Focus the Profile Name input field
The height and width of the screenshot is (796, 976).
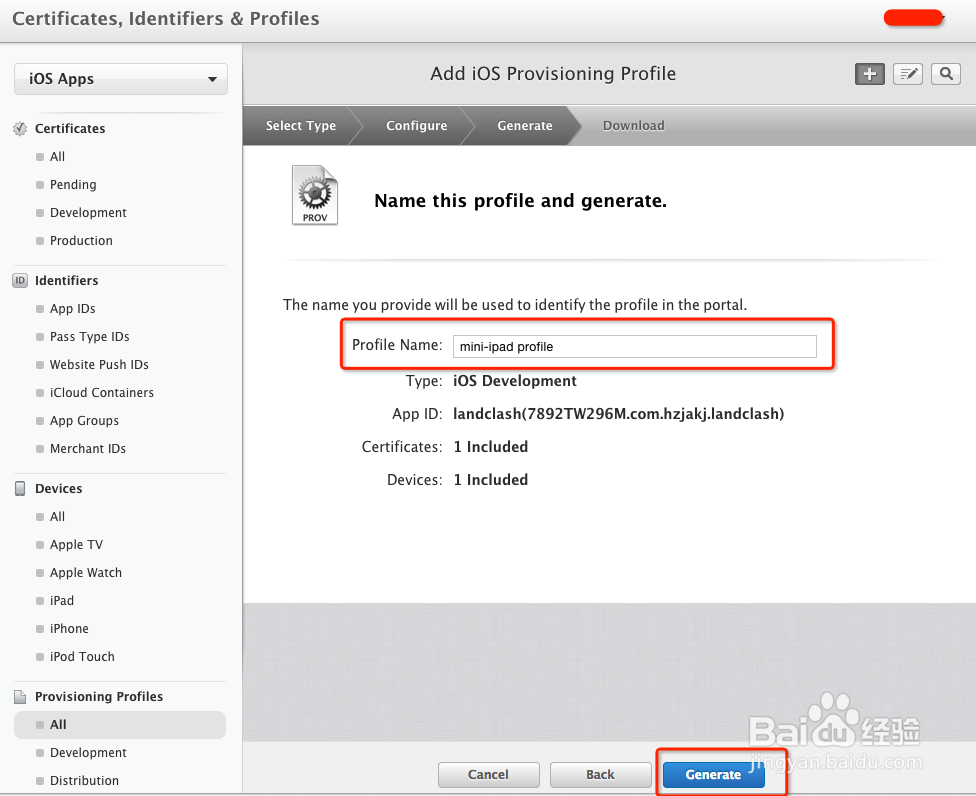(635, 347)
